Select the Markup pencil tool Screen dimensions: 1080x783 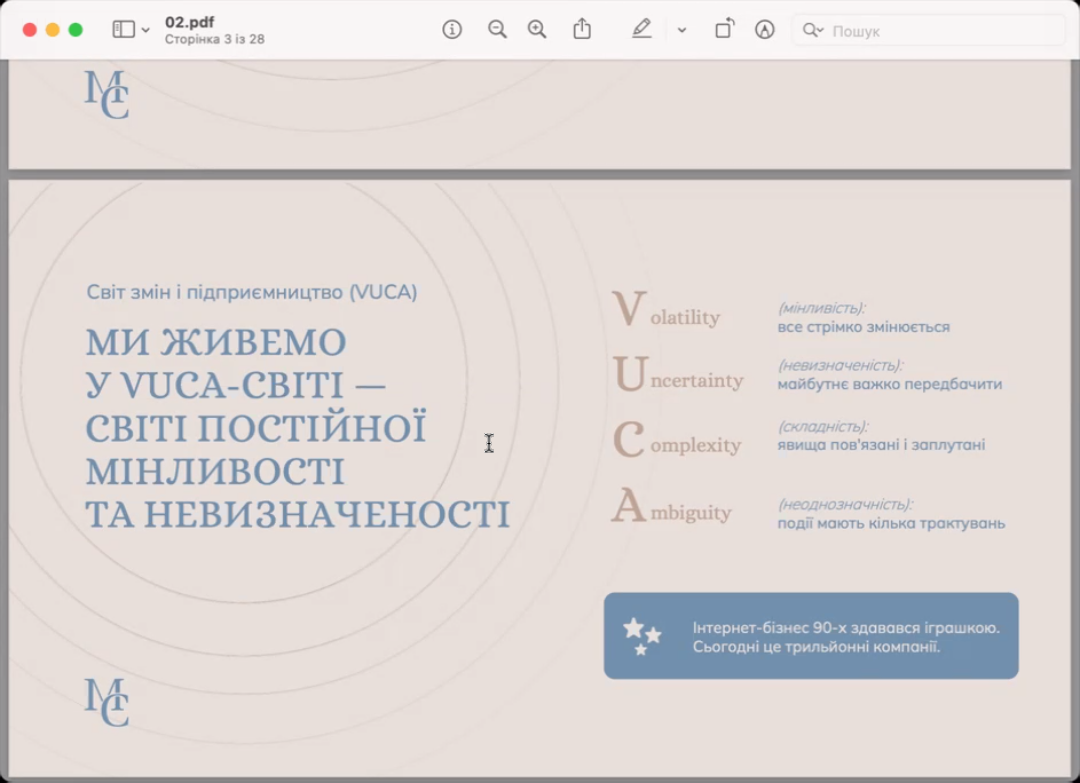[x=642, y=29]
